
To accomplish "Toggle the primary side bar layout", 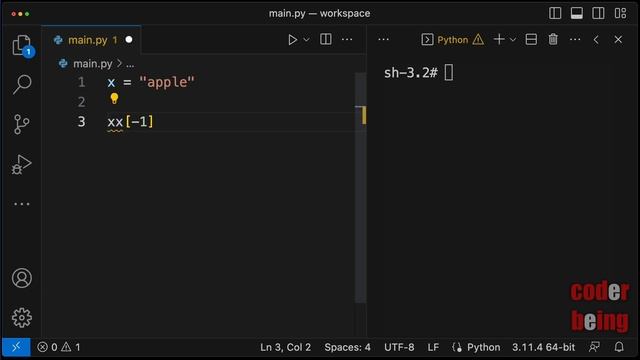I will coord(555,13).
